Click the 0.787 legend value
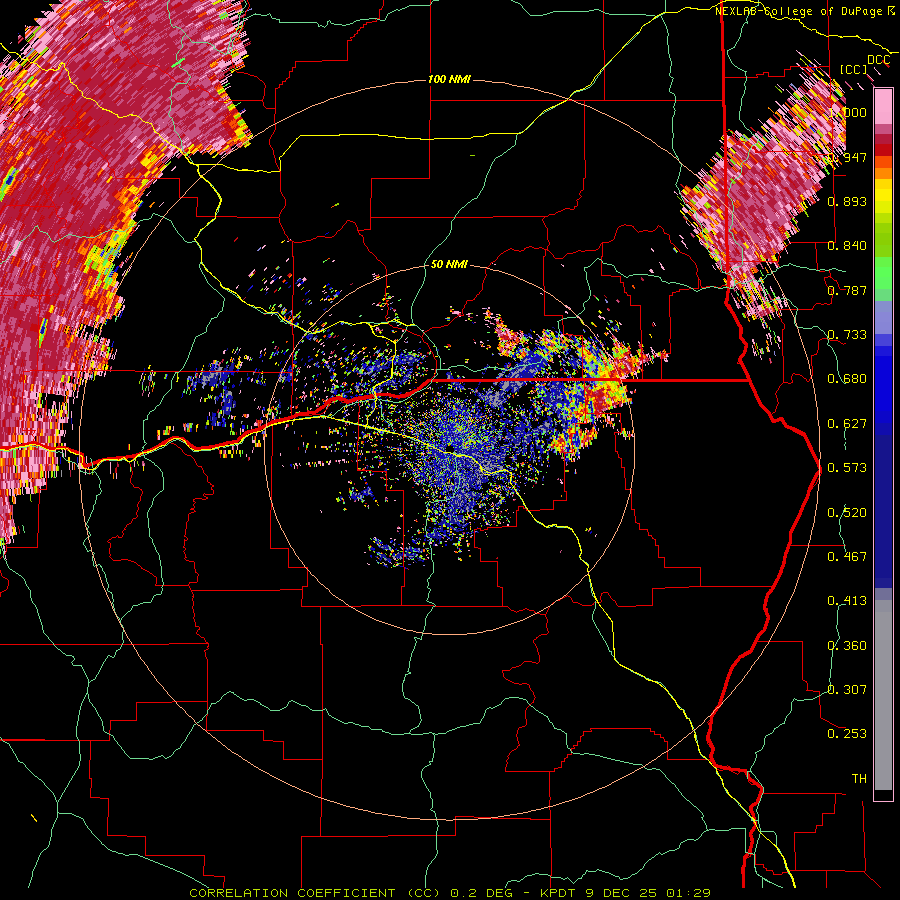Image resolution: width=900 pixels, height=900 pixels. [847, 290]
